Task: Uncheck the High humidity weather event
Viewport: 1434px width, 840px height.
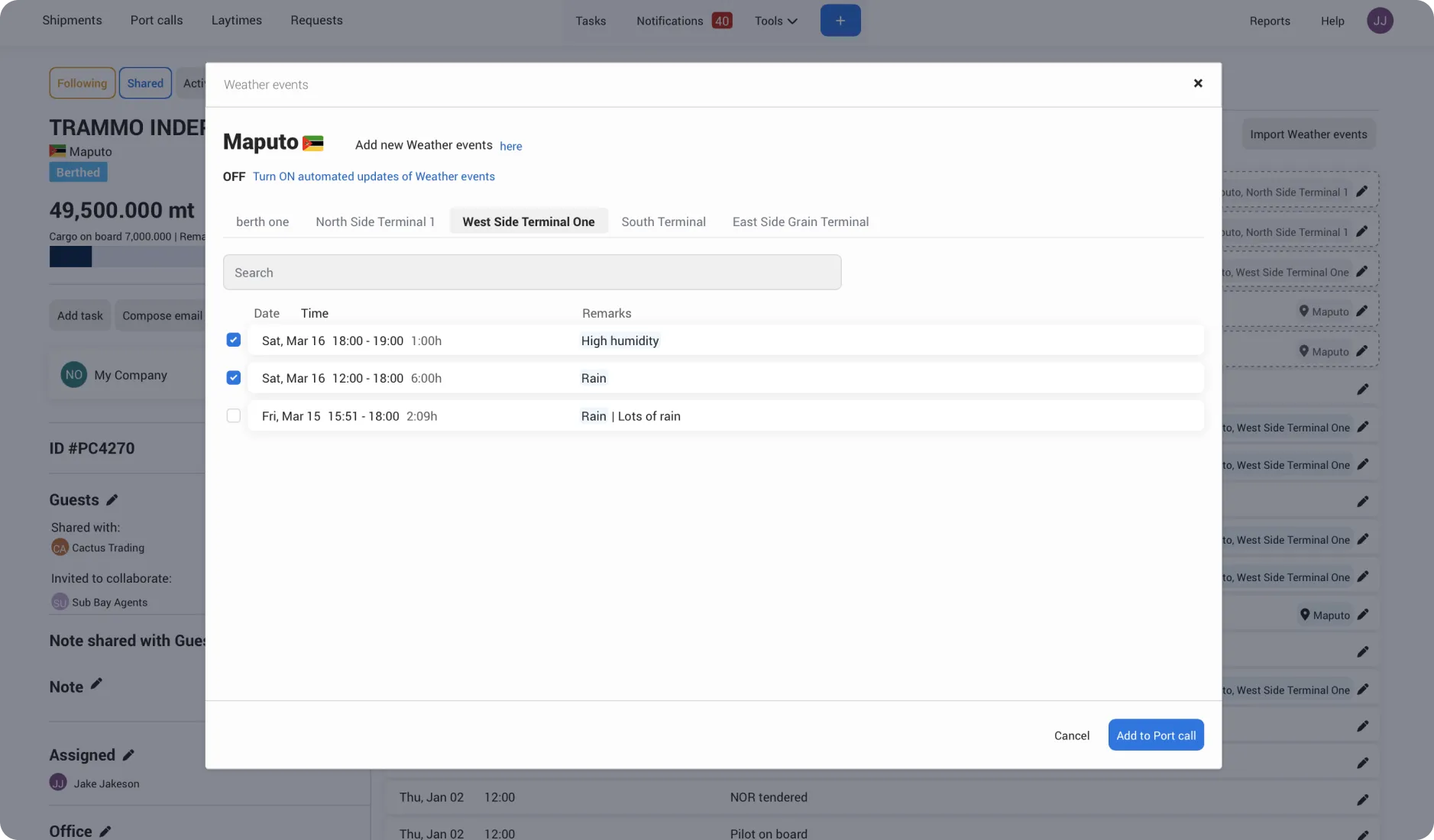Action: (234, 340)
